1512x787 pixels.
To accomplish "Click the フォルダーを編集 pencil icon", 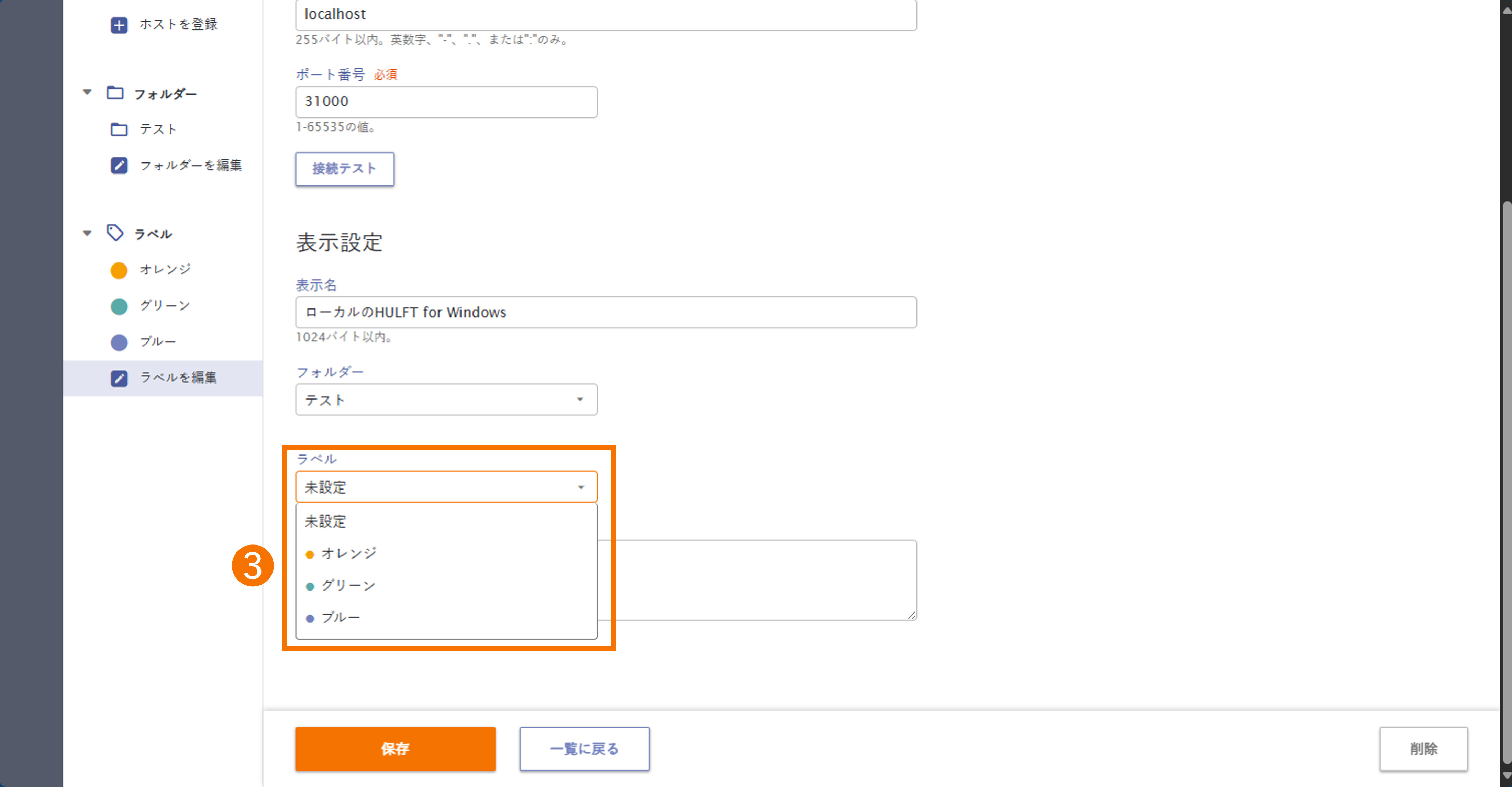I will coord(119,166).
